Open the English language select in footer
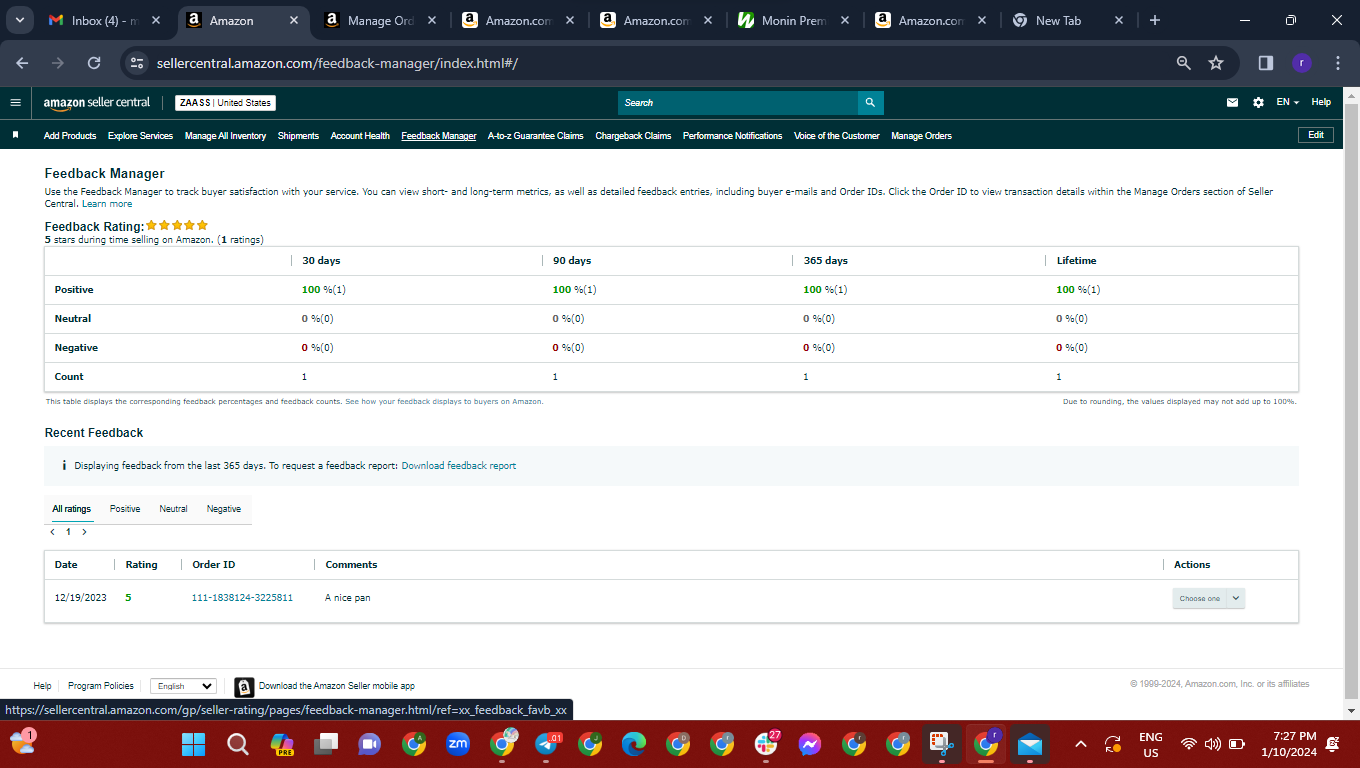Viewport: 1360px width, 768px height. pos(183,686)
